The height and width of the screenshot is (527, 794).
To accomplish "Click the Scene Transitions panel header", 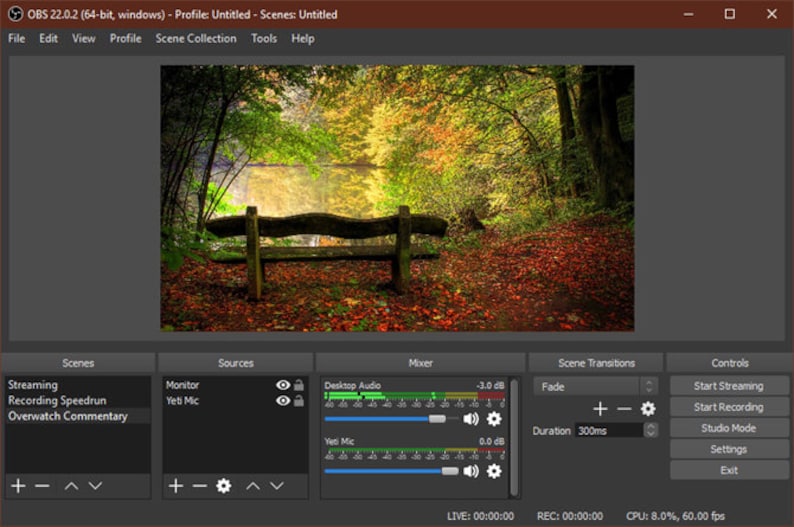I will point(596,363).
